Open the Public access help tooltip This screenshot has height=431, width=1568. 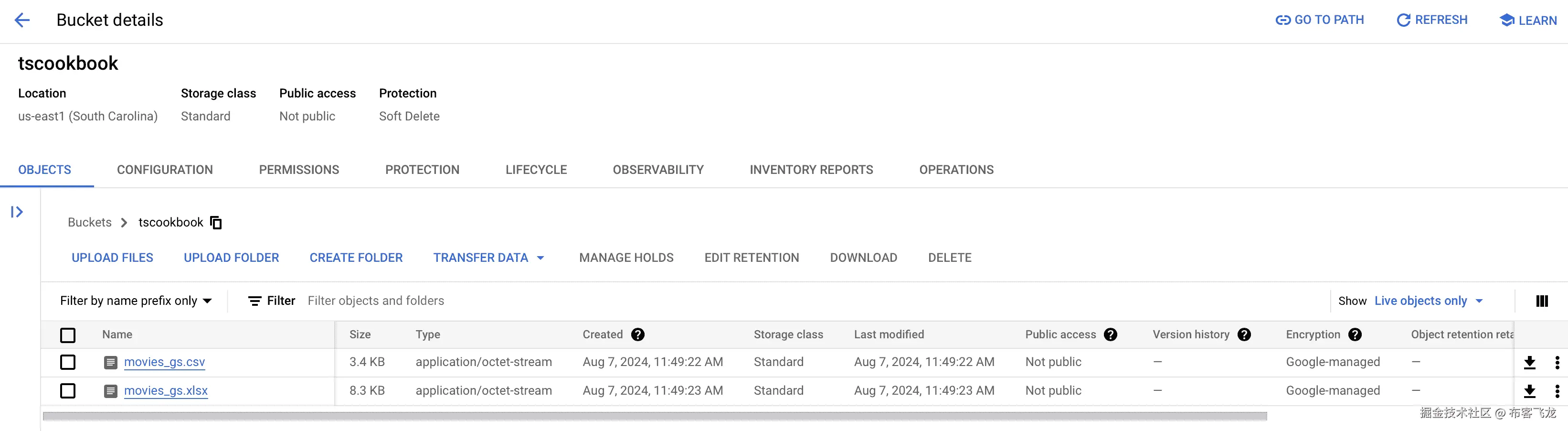(x=1111, y=334)
